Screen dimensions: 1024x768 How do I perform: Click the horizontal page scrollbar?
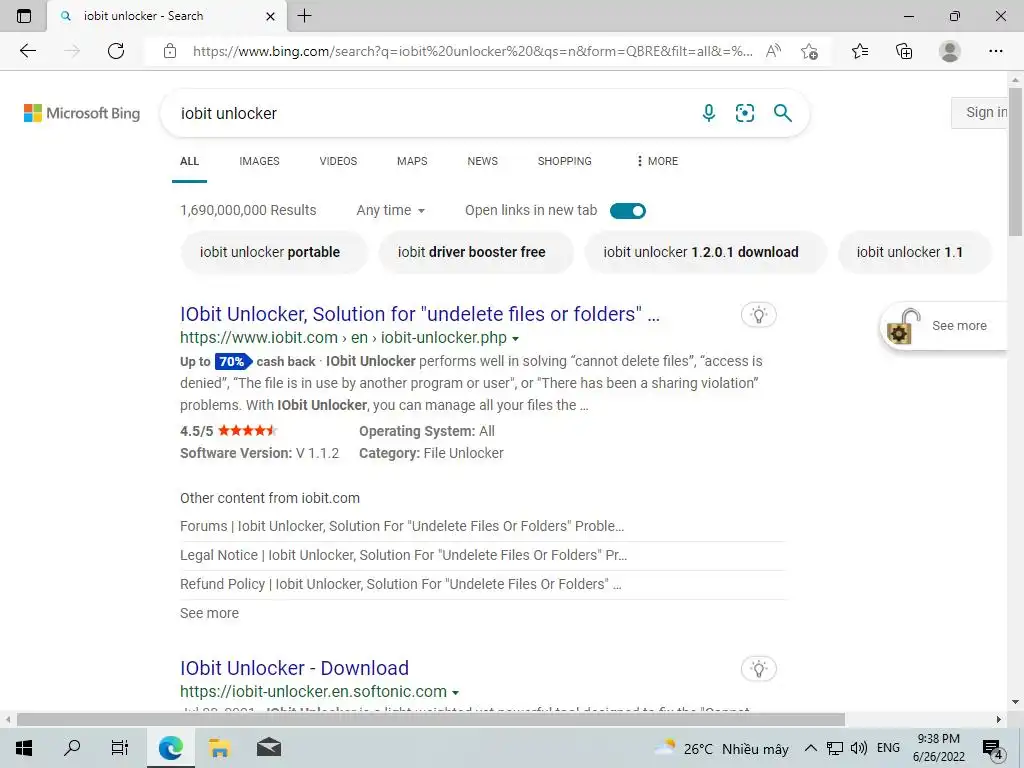click(x=431, y=720)
